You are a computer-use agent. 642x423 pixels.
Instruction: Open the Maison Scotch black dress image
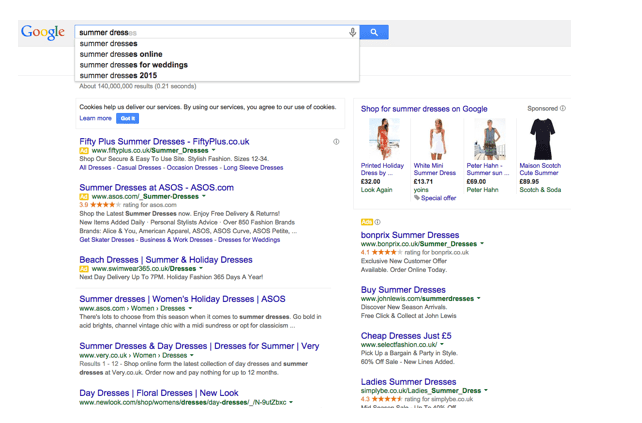[541, 139]
